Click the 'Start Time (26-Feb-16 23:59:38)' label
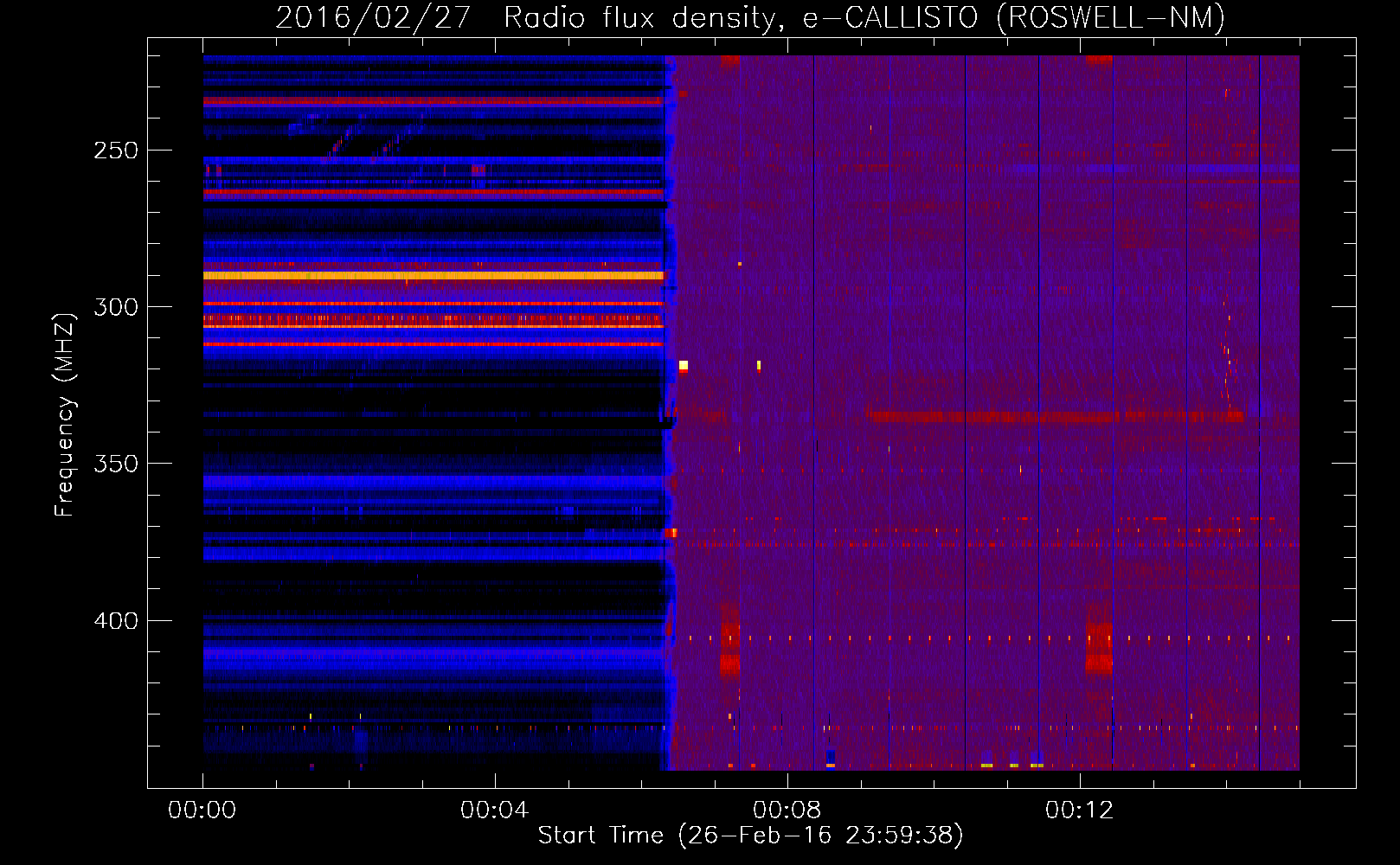The width and height of the screenshot is (1400, 865). coord(750,836)
